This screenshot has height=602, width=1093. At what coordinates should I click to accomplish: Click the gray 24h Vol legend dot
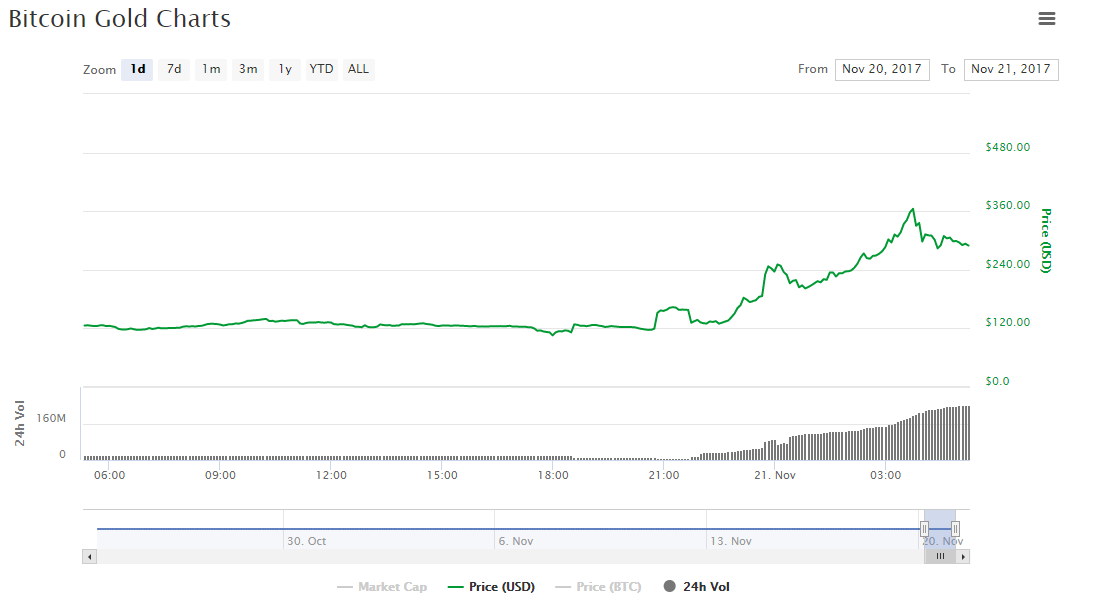click(668, 587)
